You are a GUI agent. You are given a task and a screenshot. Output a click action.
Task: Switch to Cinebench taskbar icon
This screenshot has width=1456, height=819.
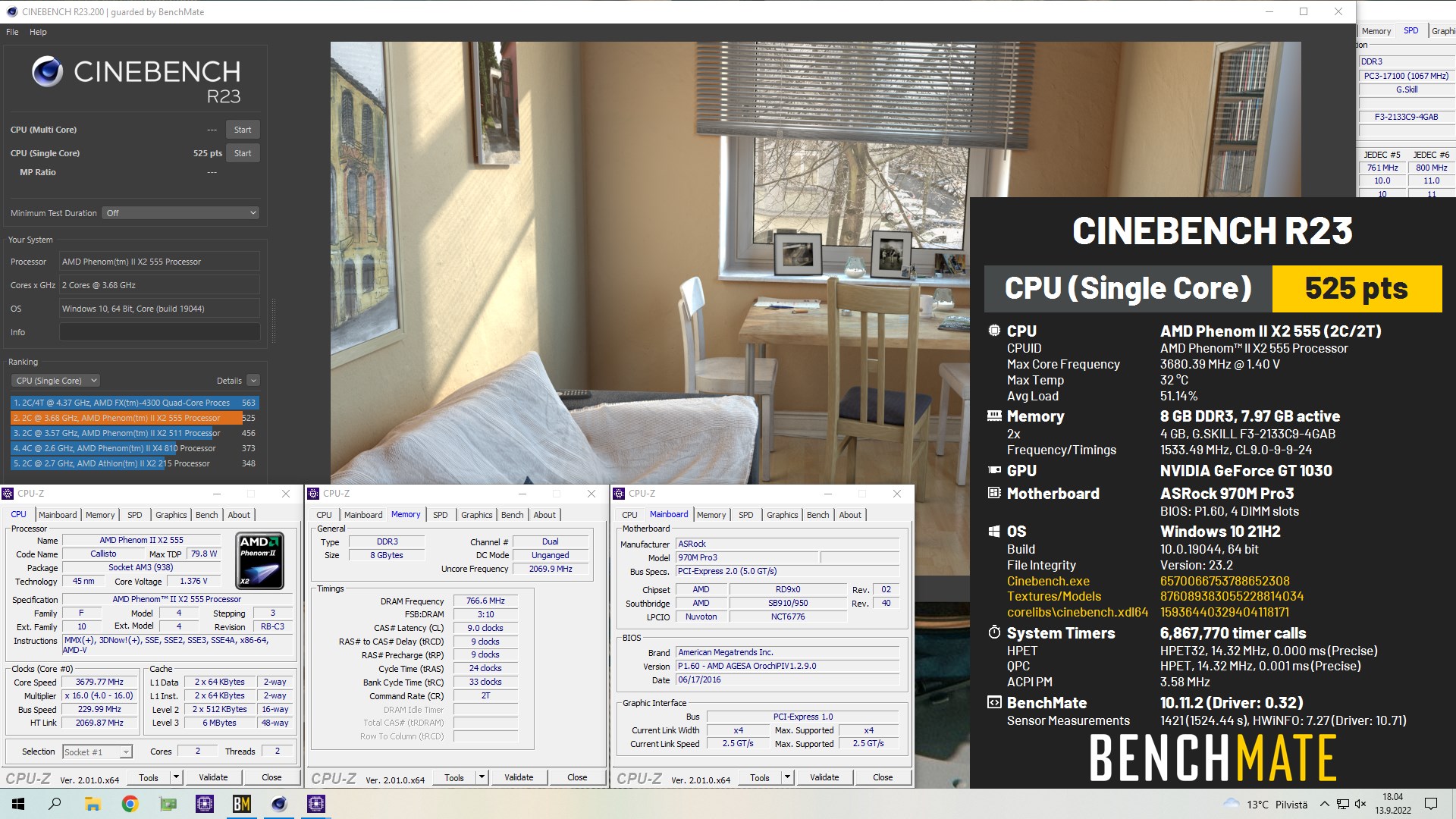coord(279,804)
